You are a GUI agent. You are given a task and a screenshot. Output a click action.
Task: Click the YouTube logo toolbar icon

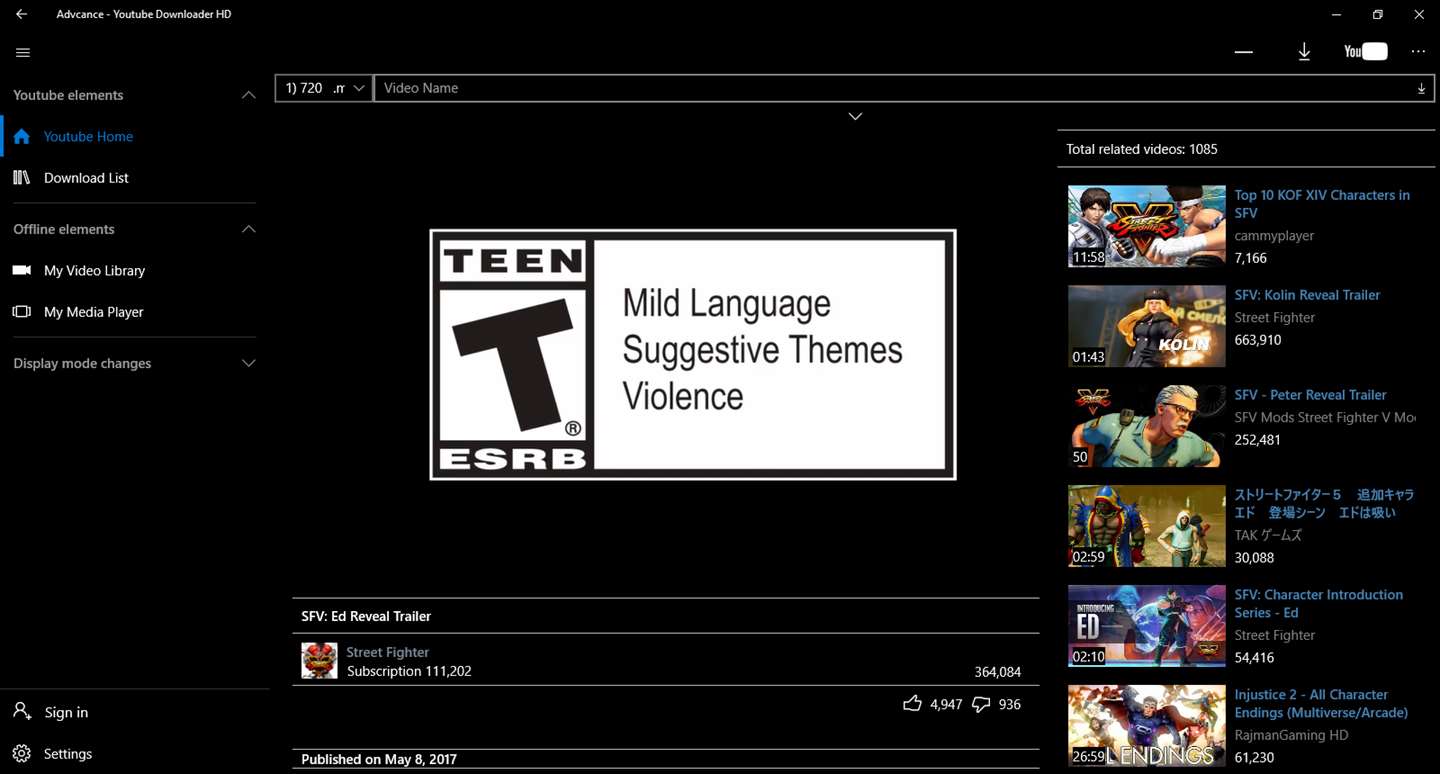coord(1366,52)
